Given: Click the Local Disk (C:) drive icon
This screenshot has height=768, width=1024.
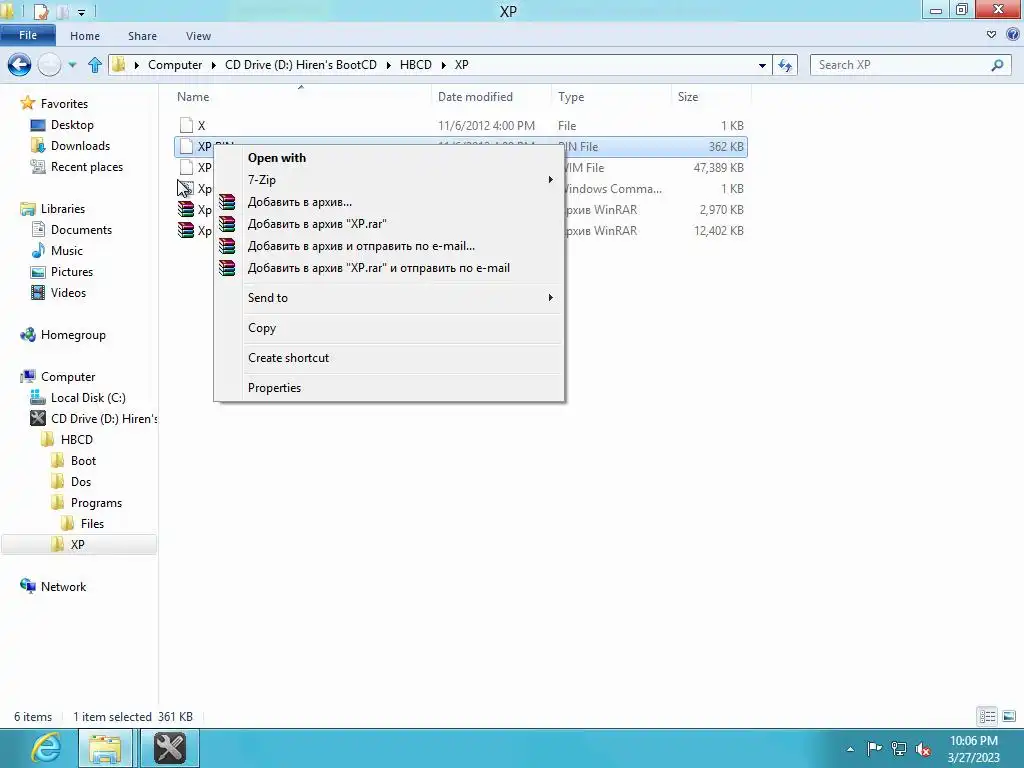Looking at the screenshot, I should 38,398.
